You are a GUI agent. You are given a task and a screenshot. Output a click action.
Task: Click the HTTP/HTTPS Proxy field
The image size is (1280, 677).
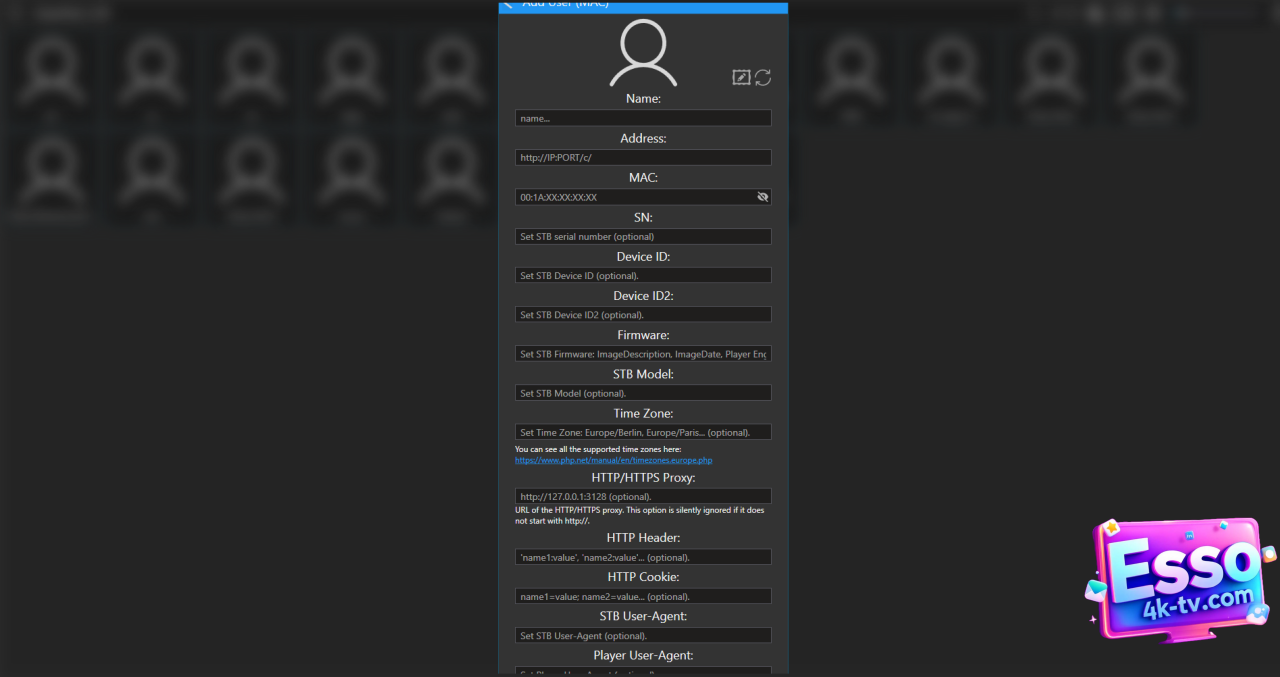pos(643,496)
